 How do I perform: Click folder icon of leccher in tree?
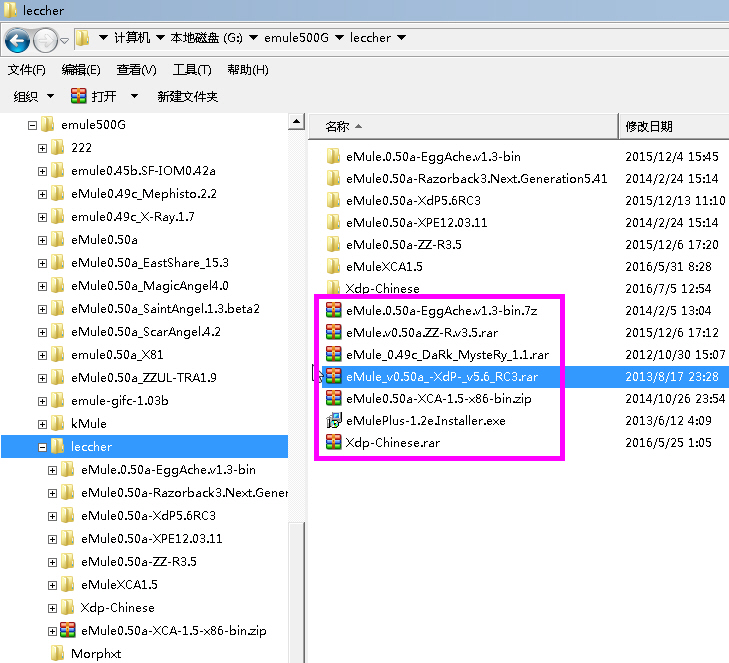58,446
